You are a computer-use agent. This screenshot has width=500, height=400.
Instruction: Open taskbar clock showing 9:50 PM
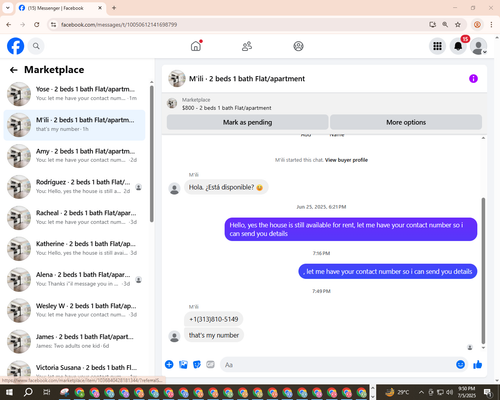coord(466,392)
